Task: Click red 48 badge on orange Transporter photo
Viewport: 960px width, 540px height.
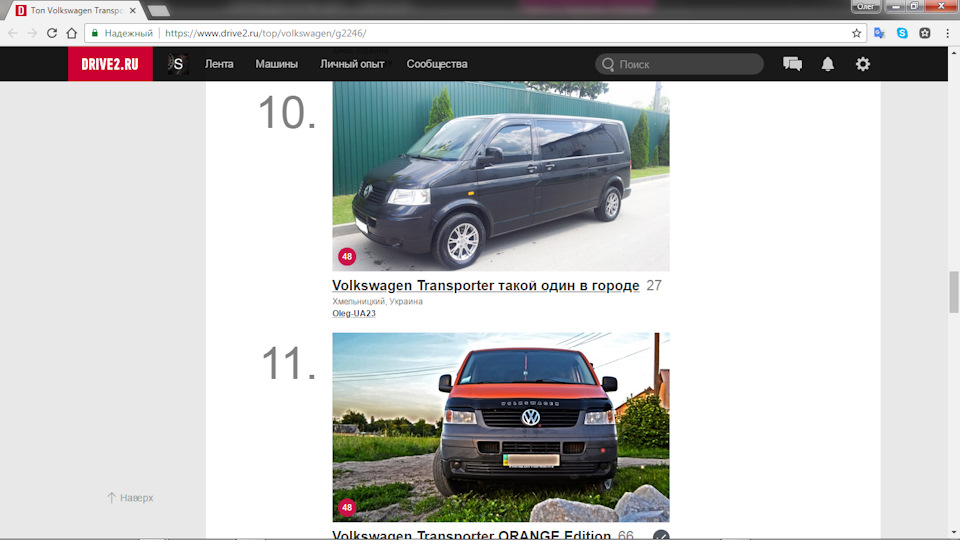Action: pos(347,508)
